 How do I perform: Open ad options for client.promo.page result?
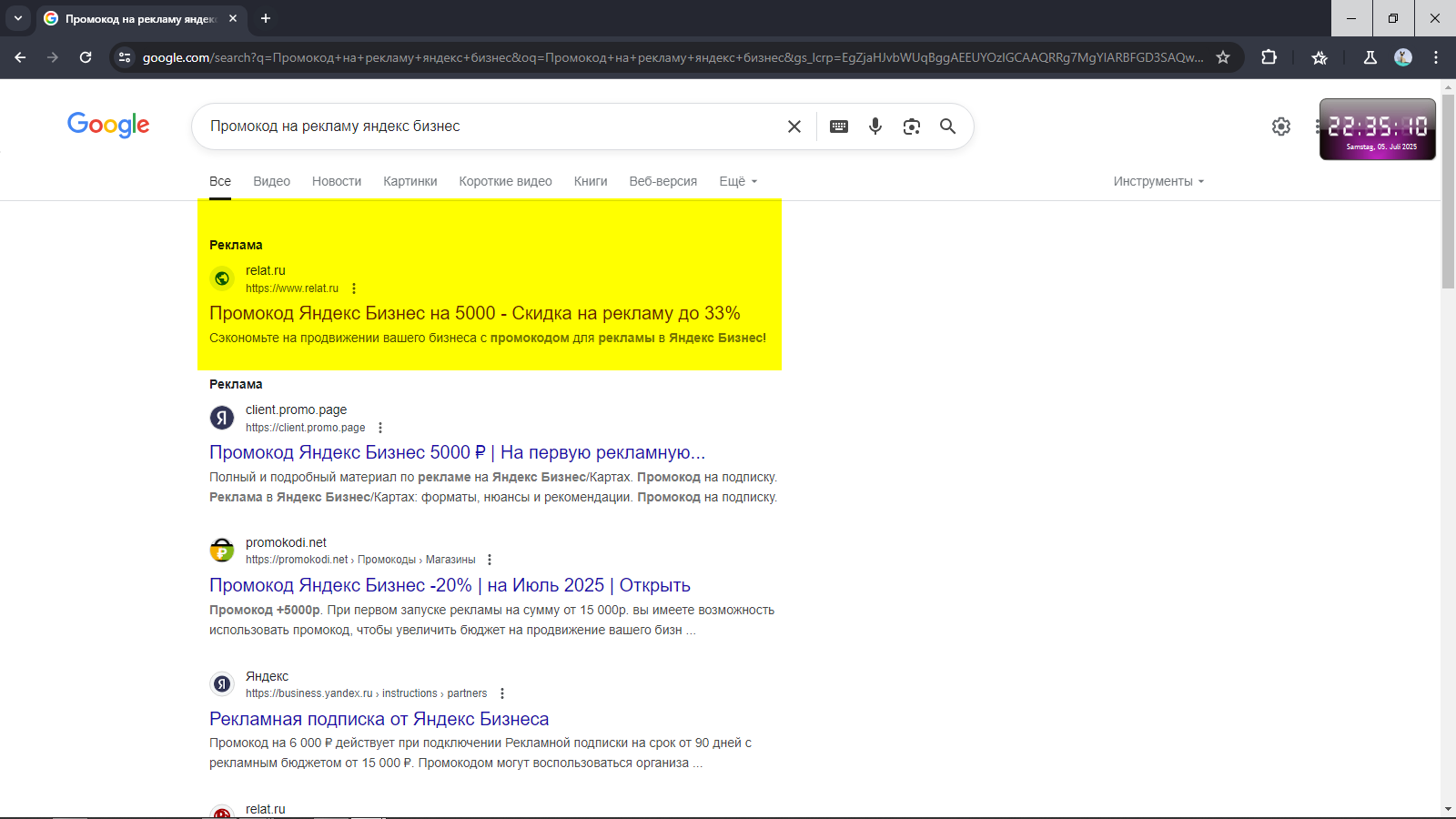(x=380, y=428)
